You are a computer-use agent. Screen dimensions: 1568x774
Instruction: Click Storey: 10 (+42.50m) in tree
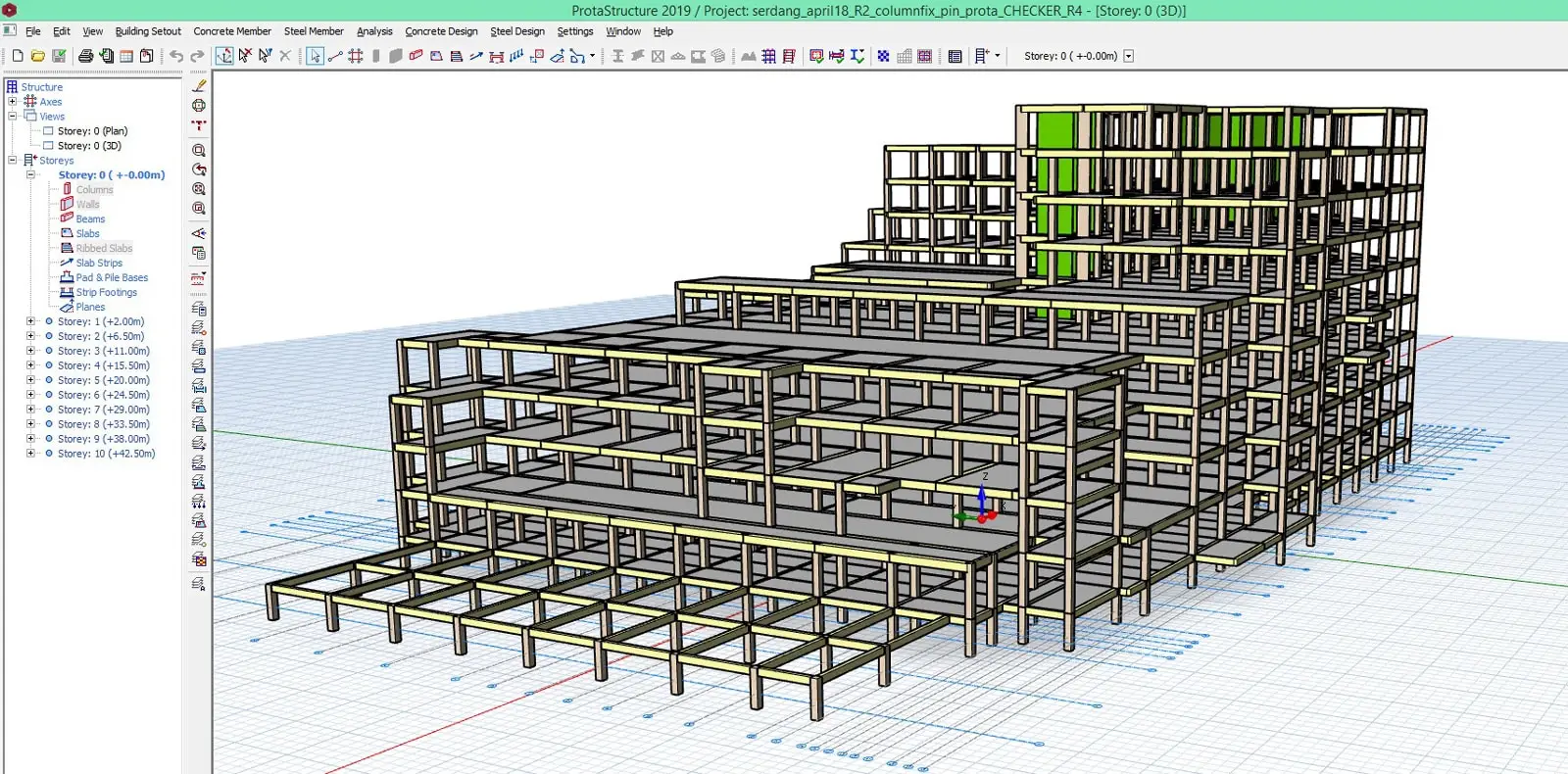pyautogui.click(x=106, y=454)
